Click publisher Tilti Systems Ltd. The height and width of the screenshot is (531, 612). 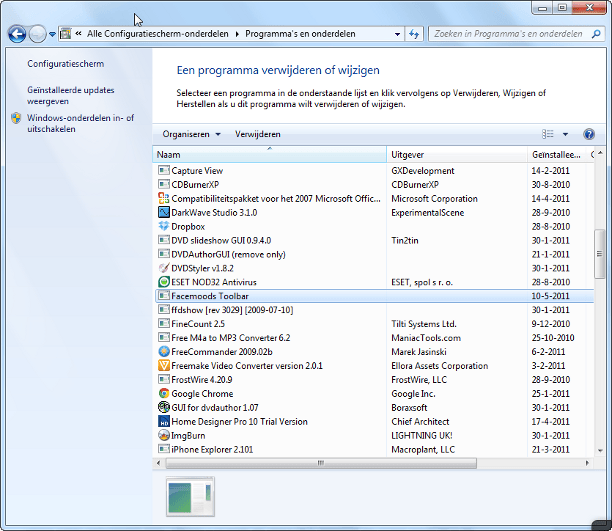pos(424,324)
